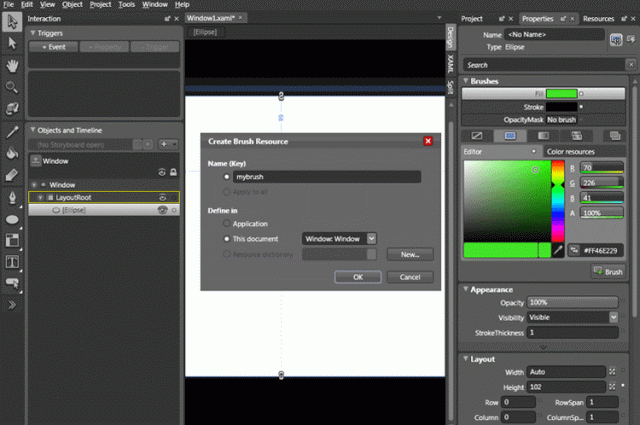Screen dimensions: 640x425
Task: Click the Properties view icon beside Name
Action: click(x=616, y=40)
